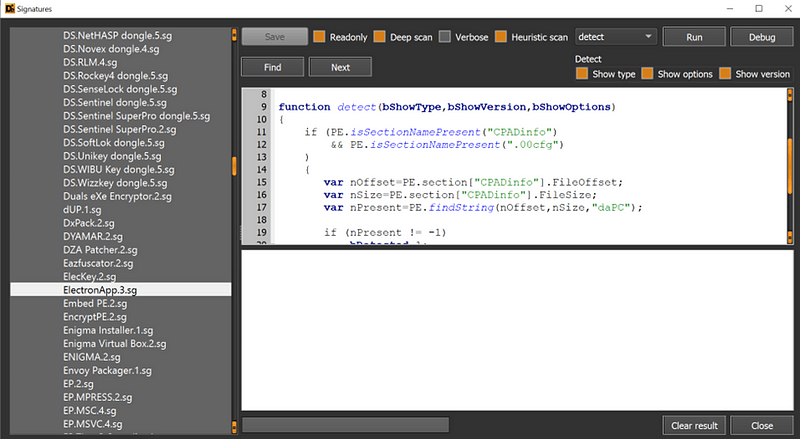Image resolution: width=800 pixels, height=439 pixels.
Task: Click the Save button
Action: coord(274,37)
